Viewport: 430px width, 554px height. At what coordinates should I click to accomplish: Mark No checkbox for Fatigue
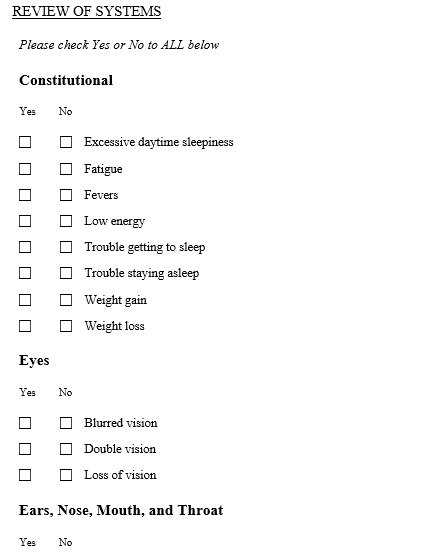click(66, 169)
